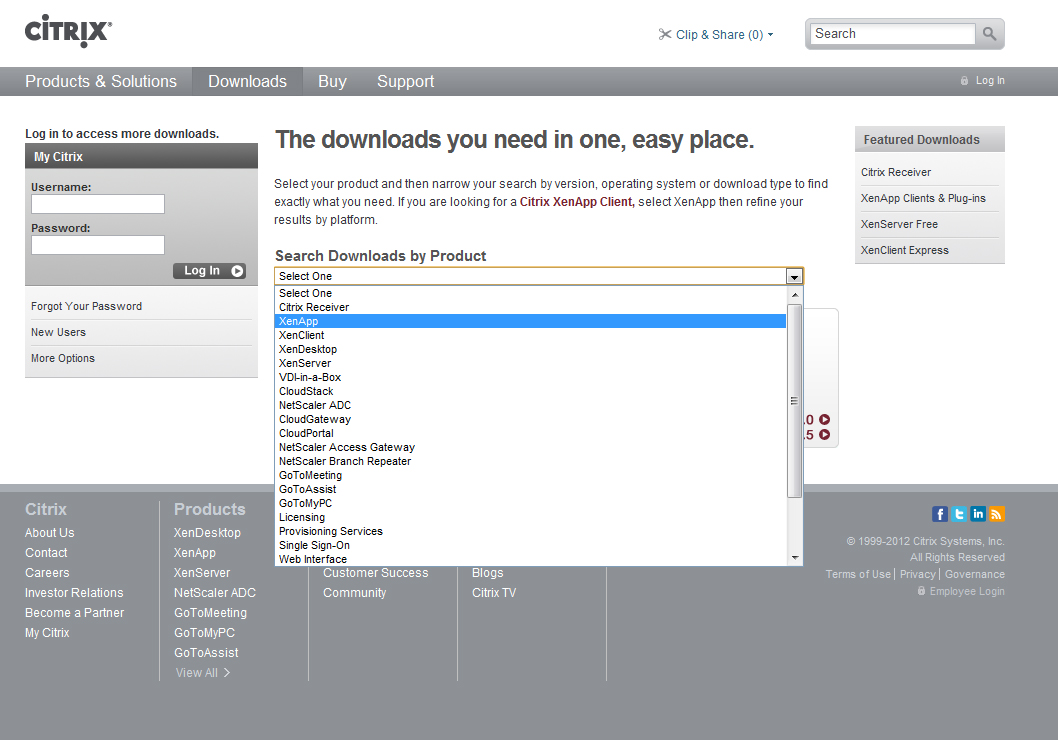
Task: Click the dropdown scrollbar up arrow
Action: 795,295
